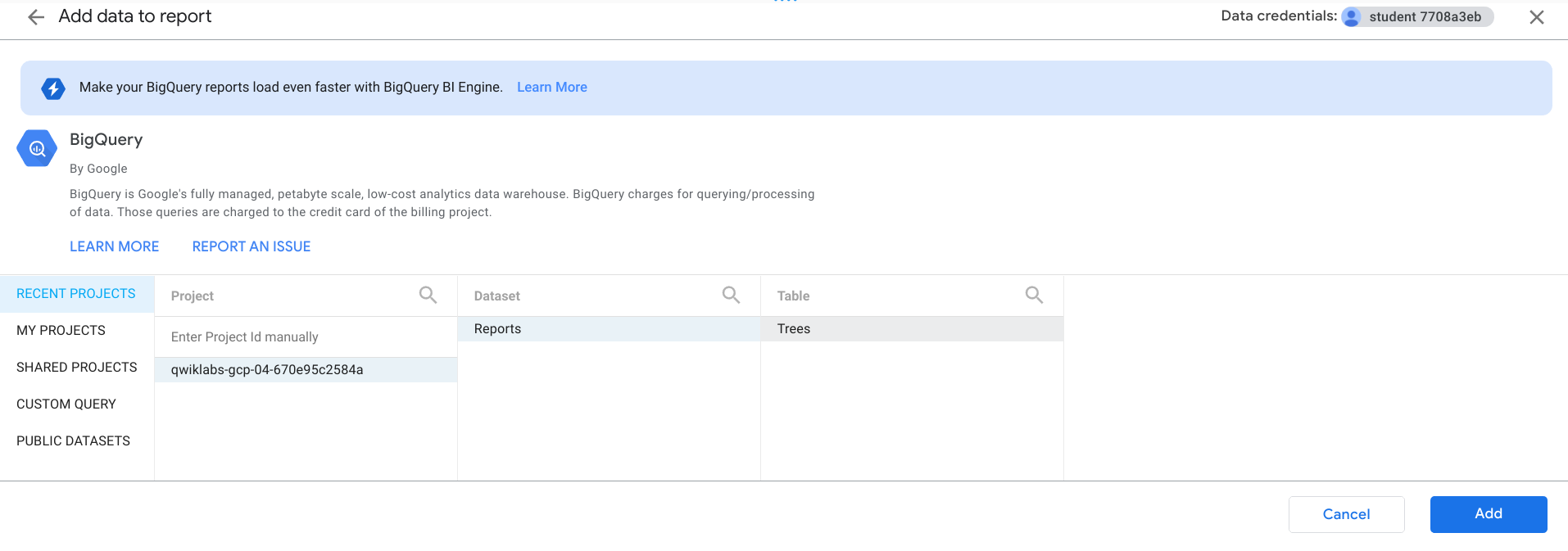Click the BigQuery title text
1568x551 pixels.
106,140
